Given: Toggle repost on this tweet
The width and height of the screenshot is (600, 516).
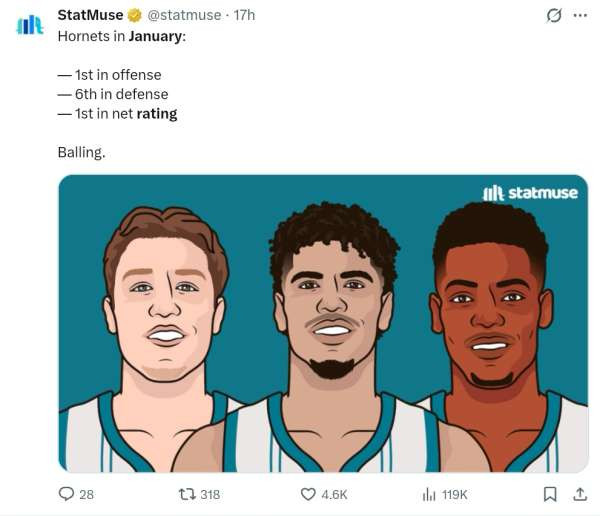Looking at the screenshot, I should point(186,494).
